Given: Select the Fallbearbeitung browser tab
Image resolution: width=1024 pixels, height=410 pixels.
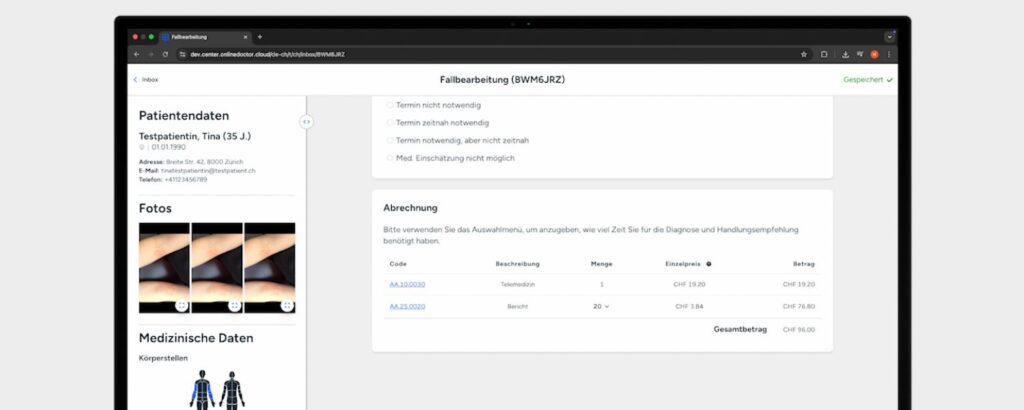Looking at the screenshot, I should click(x=204, y=37).
